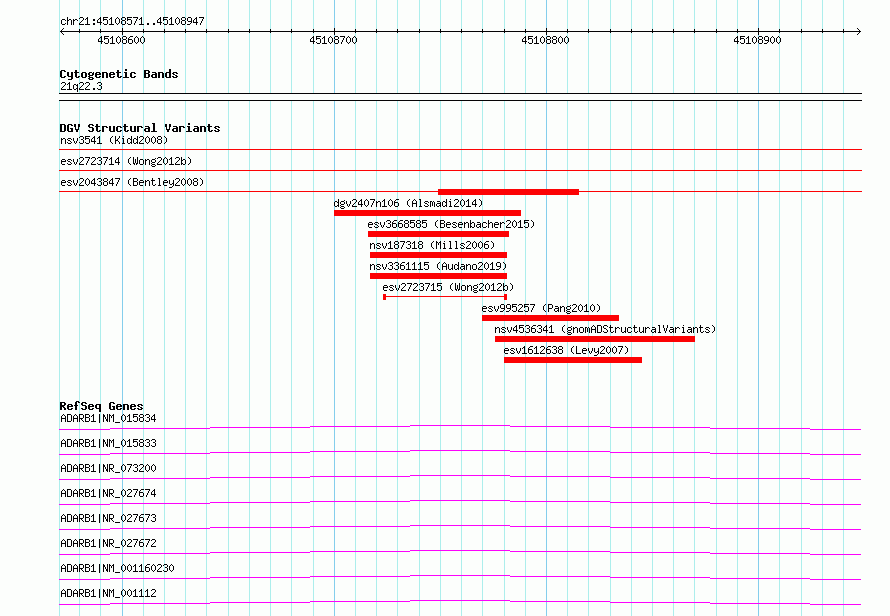
Task: Click the esv1612638 red bar
Action: [573, 360]
